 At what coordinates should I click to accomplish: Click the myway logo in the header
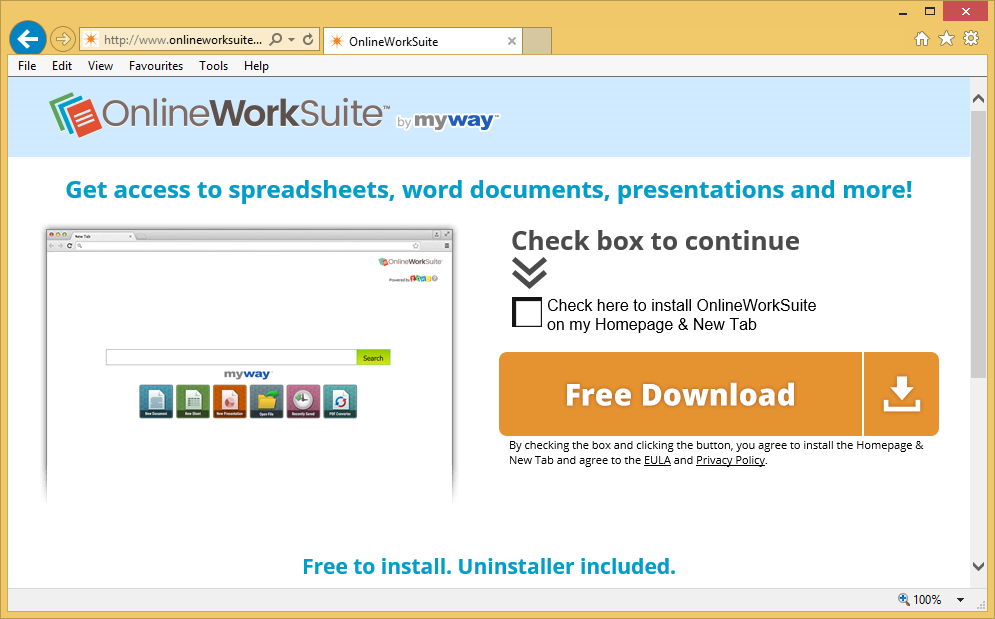pos(456,121)
